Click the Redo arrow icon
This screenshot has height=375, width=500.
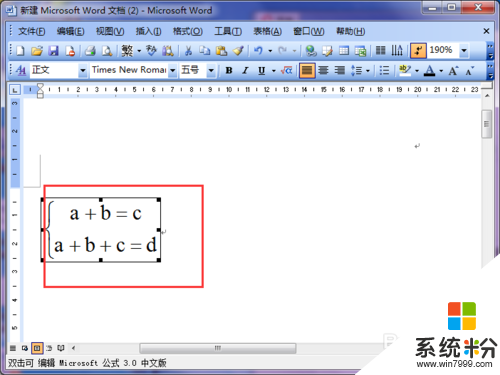click(x=283, y=51)
